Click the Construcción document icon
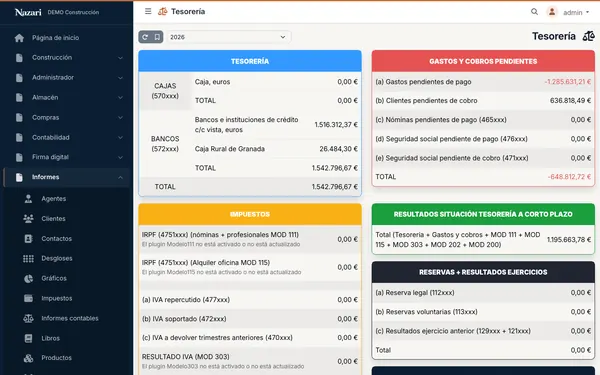600x375 pixels. coord(19,58)
